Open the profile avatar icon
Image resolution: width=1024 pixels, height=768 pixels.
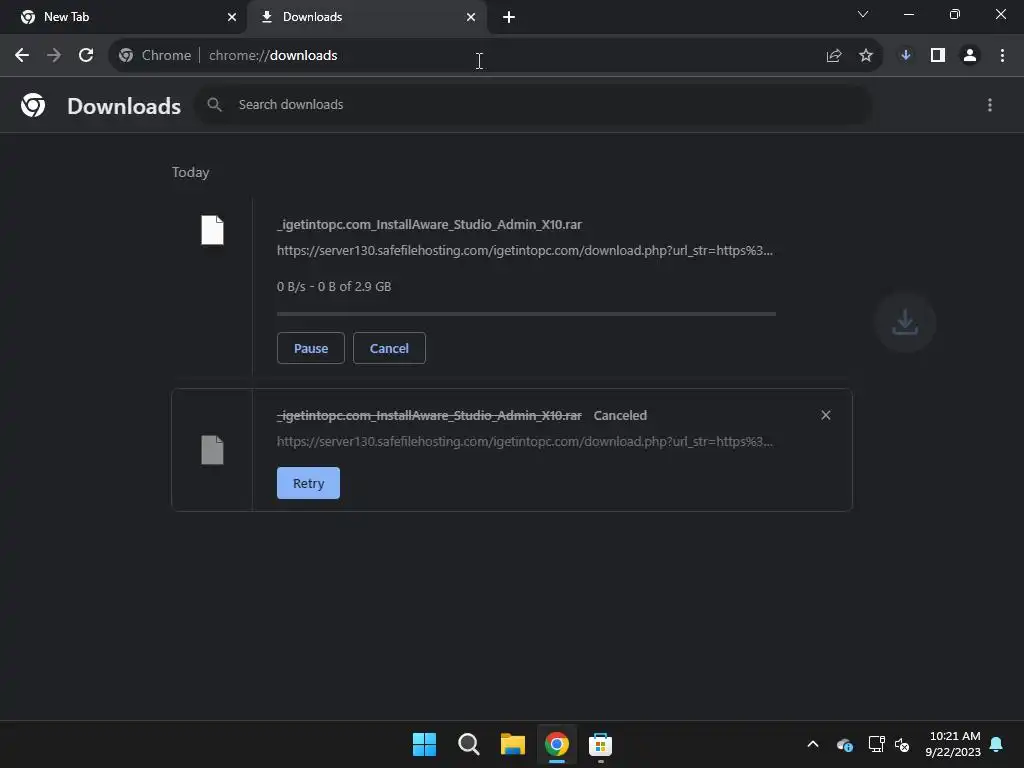970,56
